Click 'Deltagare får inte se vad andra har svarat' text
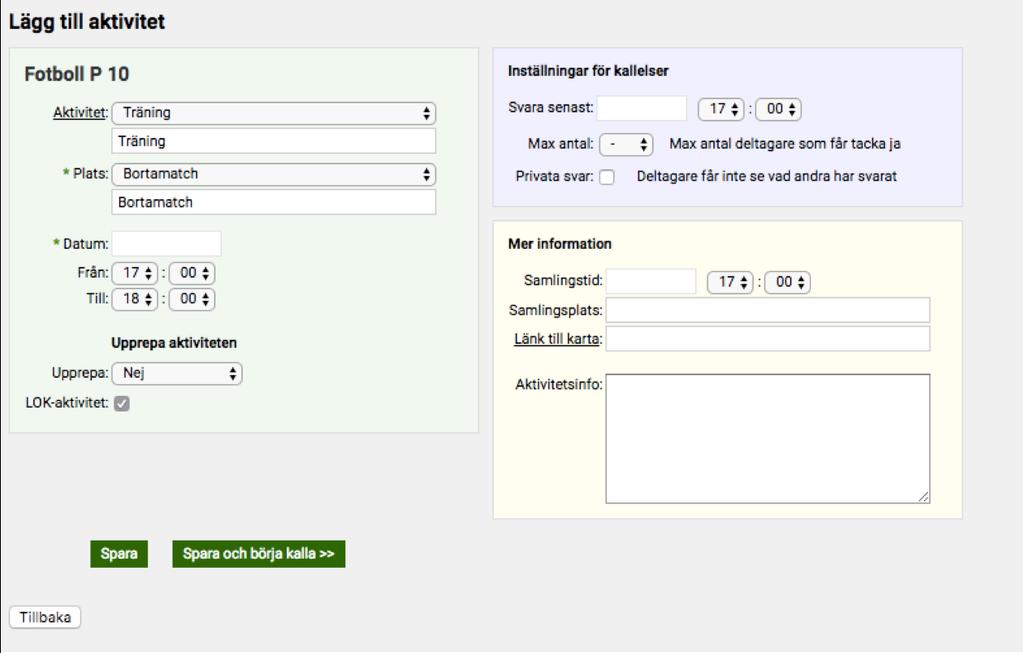 pos(767,176)
